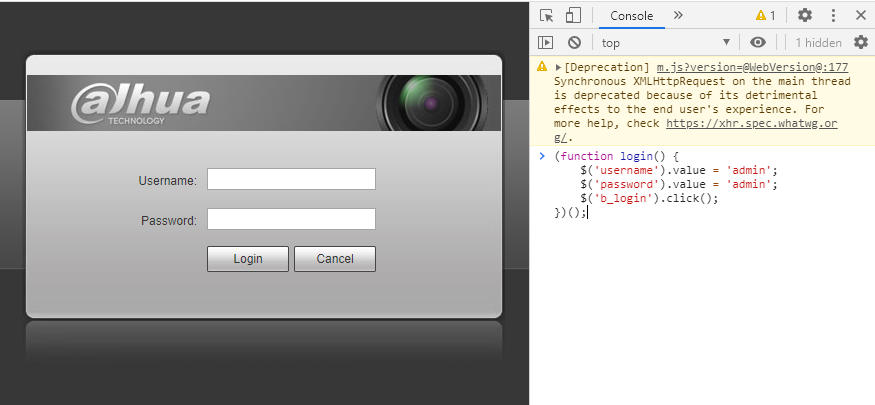Switch to the Console tab
The image size is (875, 405).
(x=631, y=16)
